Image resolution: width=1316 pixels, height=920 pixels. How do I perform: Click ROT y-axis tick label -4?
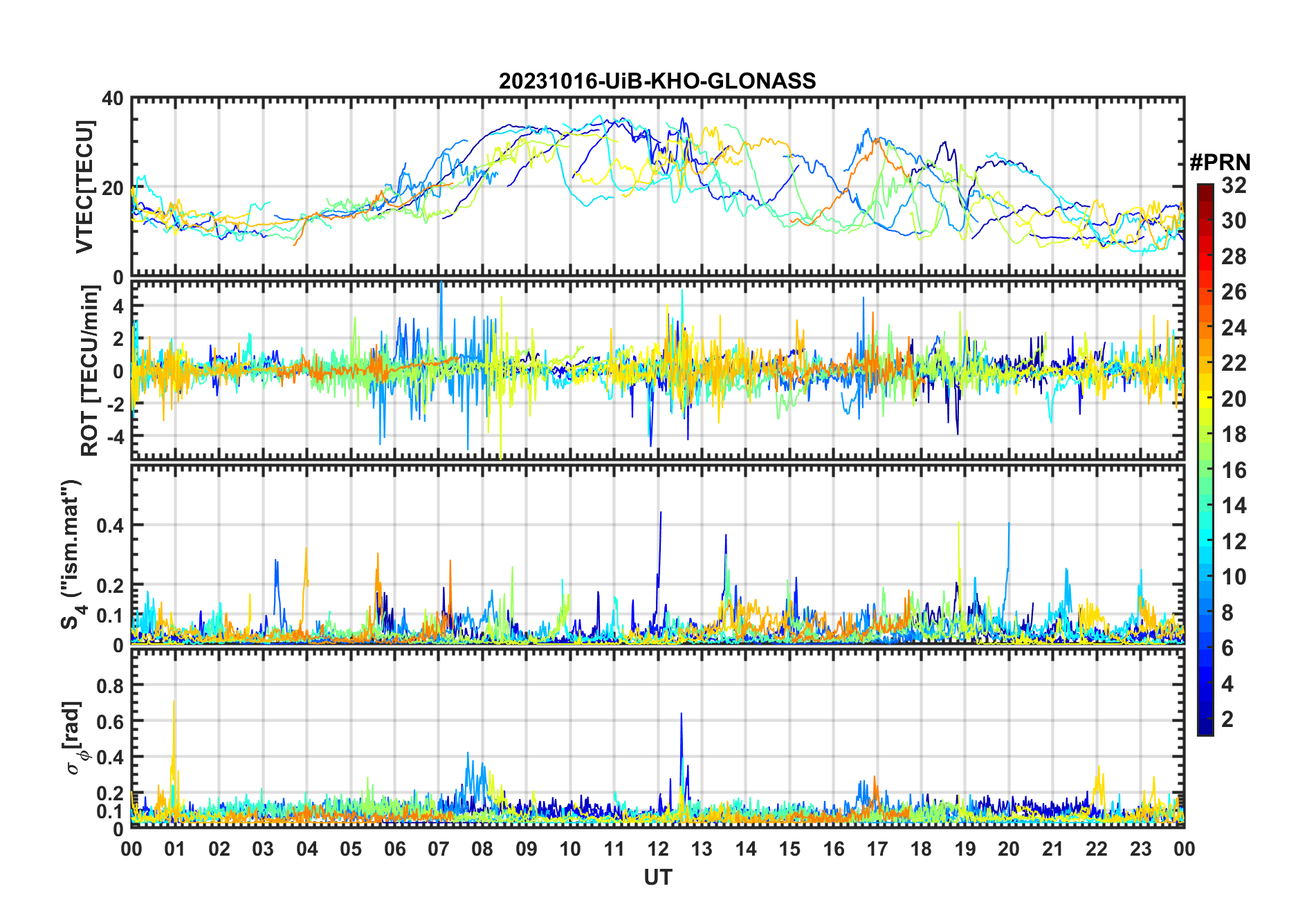pos(116,436)
